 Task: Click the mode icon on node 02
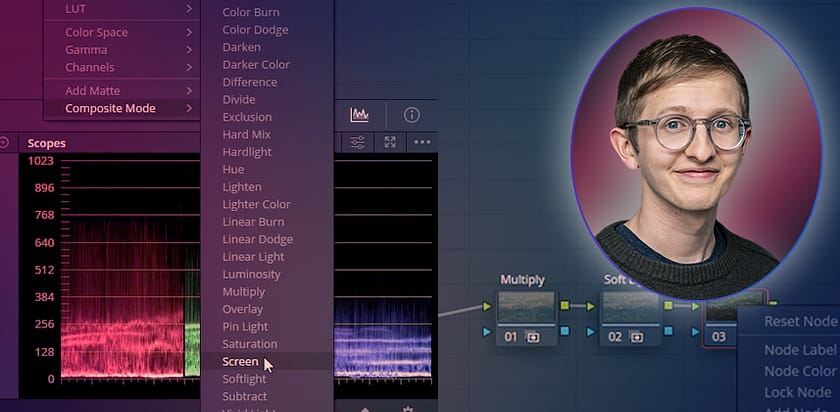coord(636,337)
